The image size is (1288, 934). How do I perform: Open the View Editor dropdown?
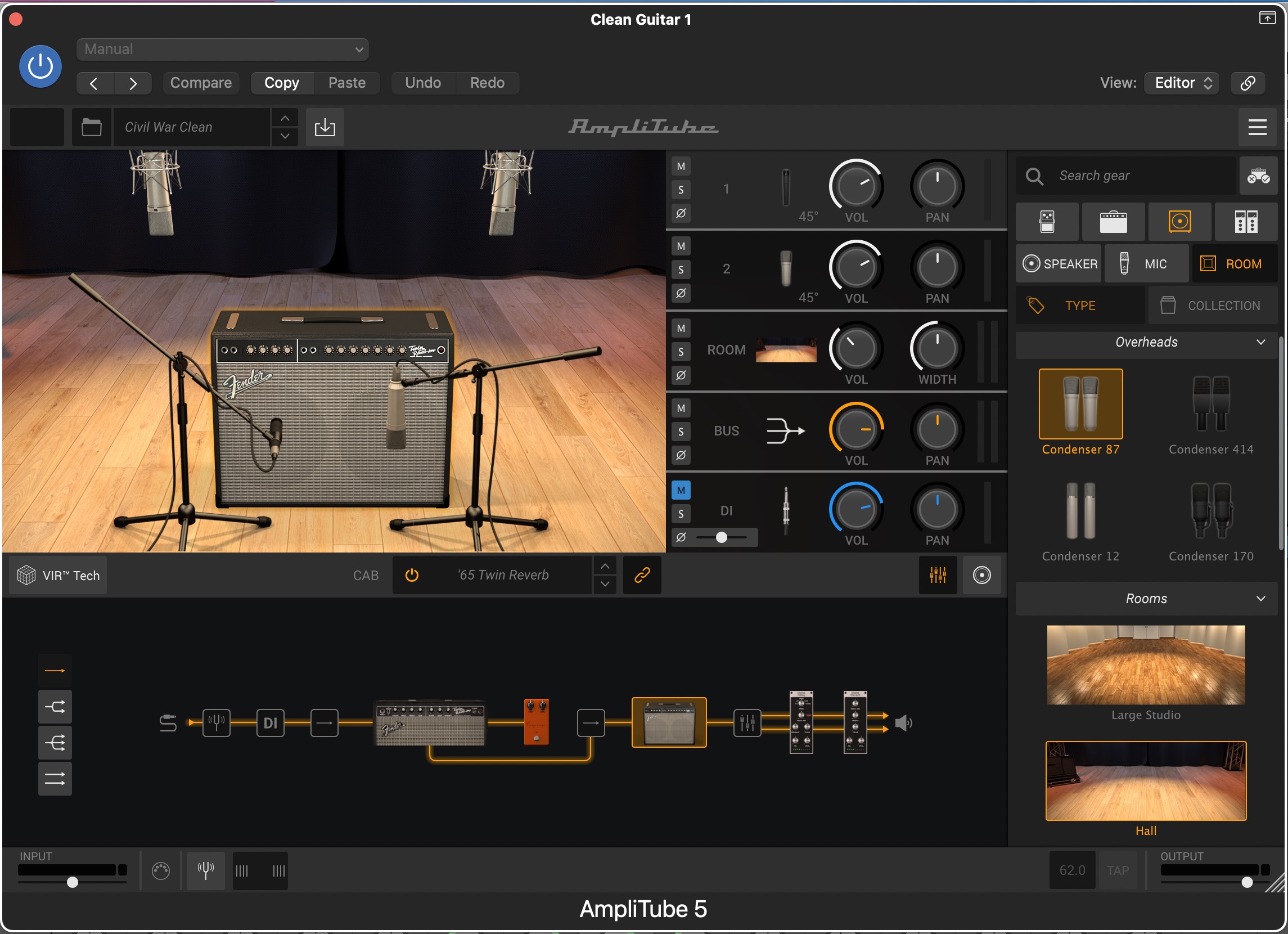coord(1181,83)
